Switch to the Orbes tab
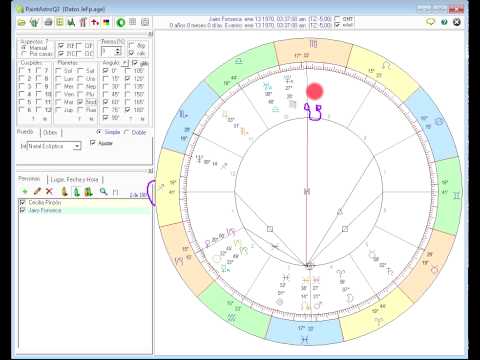Viewport: 480px width, 360px height. click(x=51, y=133)
